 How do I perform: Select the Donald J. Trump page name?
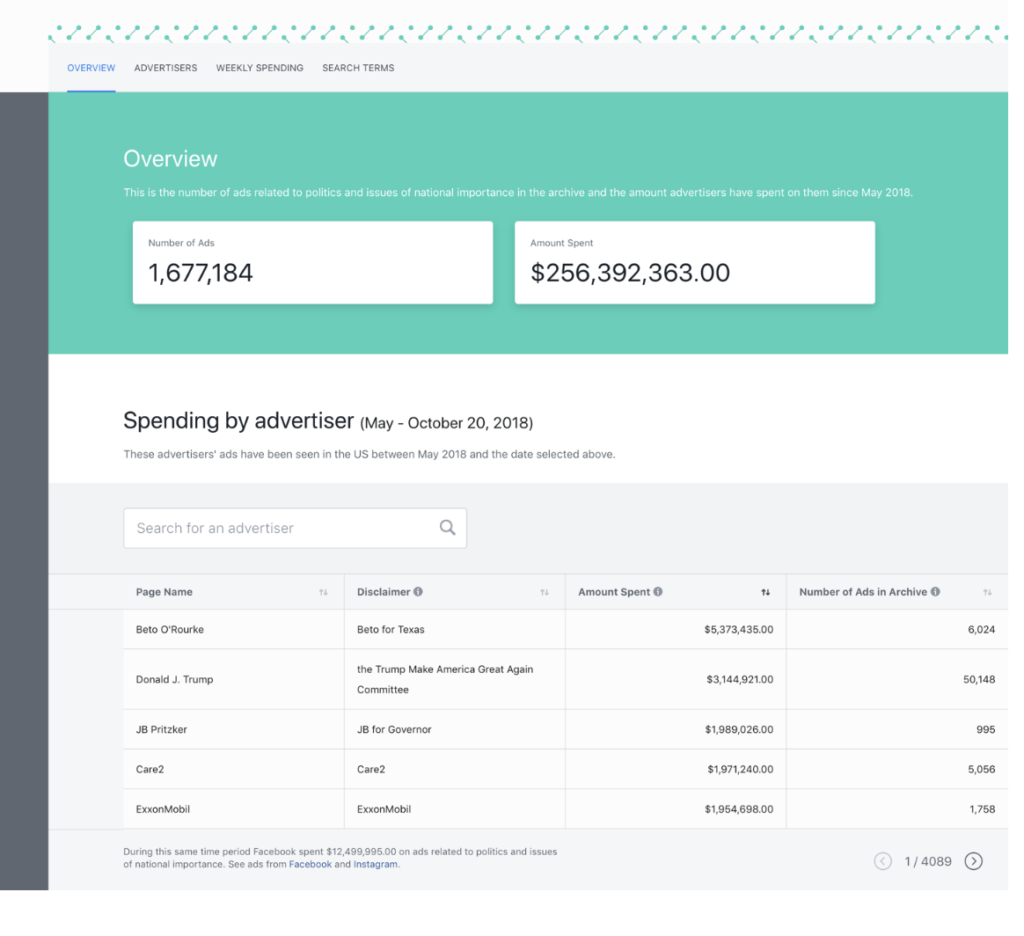pos(174,679)
